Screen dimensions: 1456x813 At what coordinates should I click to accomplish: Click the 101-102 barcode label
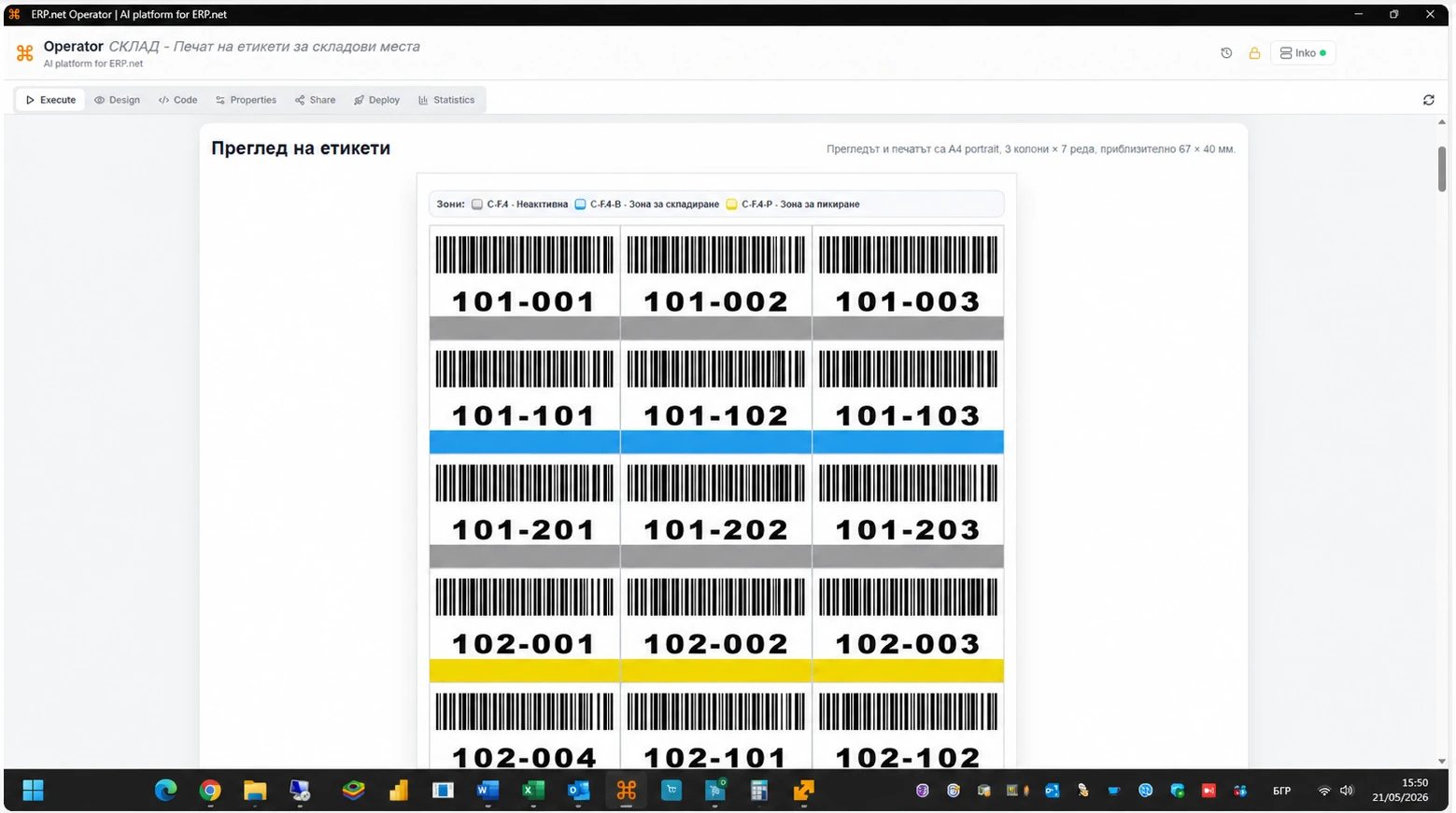tap(716, 398)
